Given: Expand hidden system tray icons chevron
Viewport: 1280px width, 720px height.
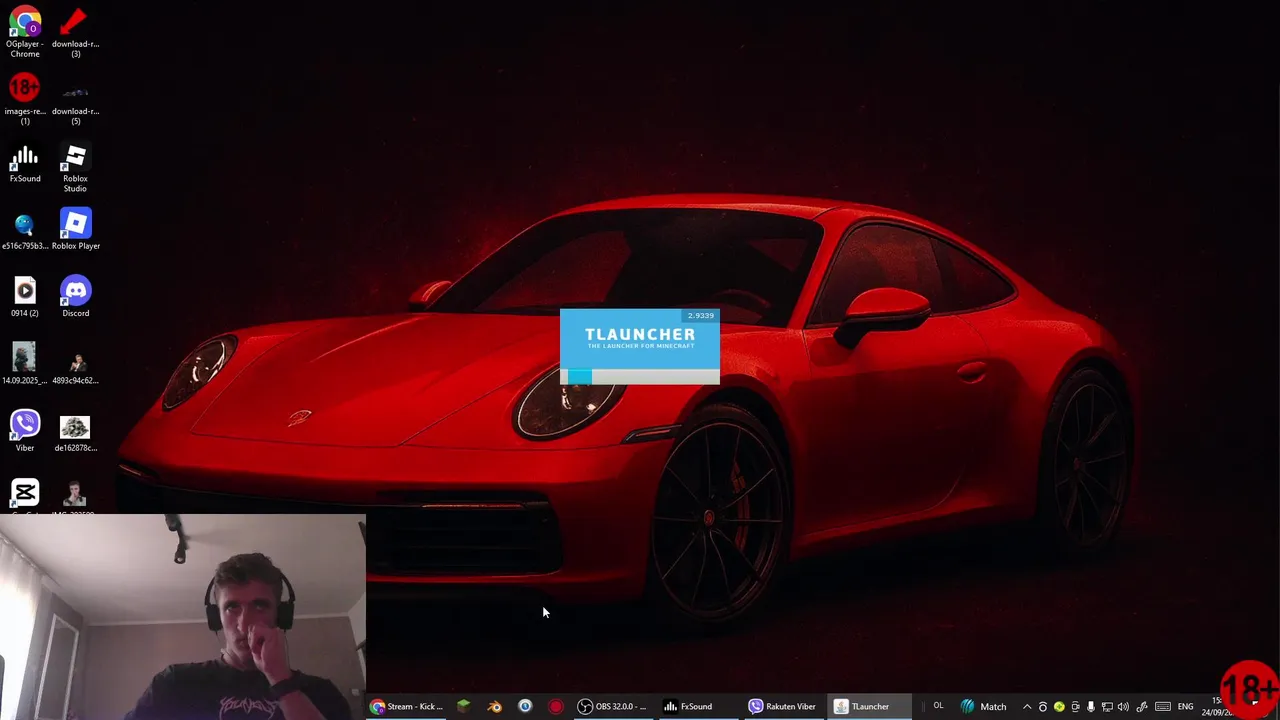Looking at the screenshot, I should point(1027,707).
